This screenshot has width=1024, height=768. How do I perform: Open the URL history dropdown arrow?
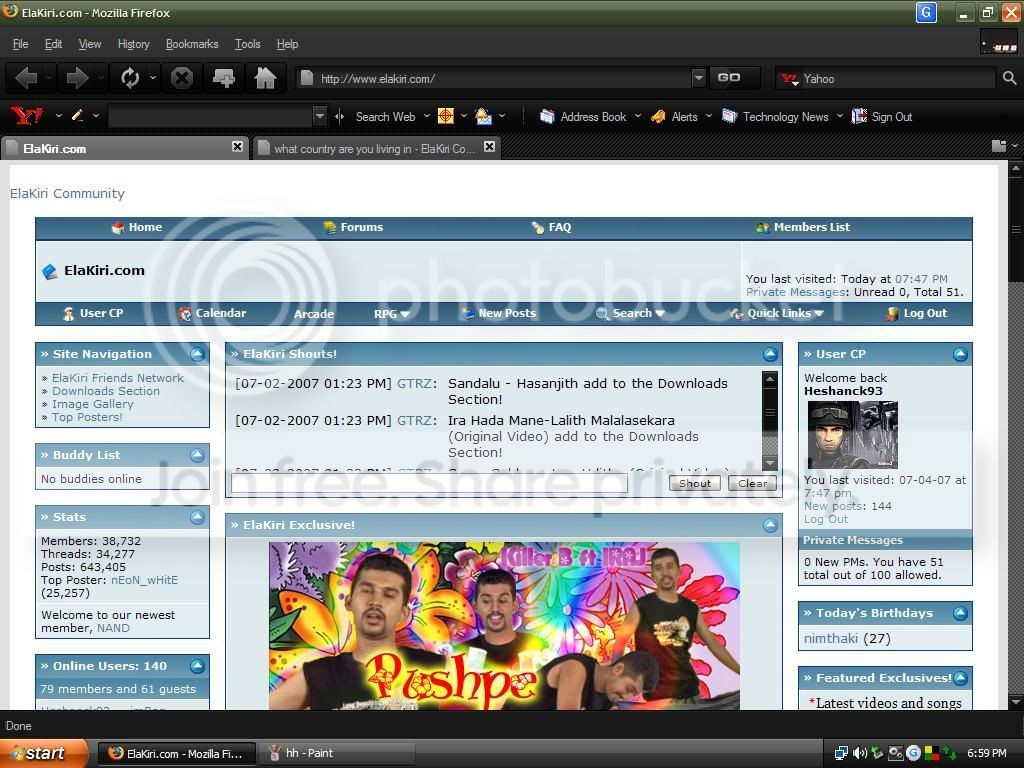[x=699, y=78]
